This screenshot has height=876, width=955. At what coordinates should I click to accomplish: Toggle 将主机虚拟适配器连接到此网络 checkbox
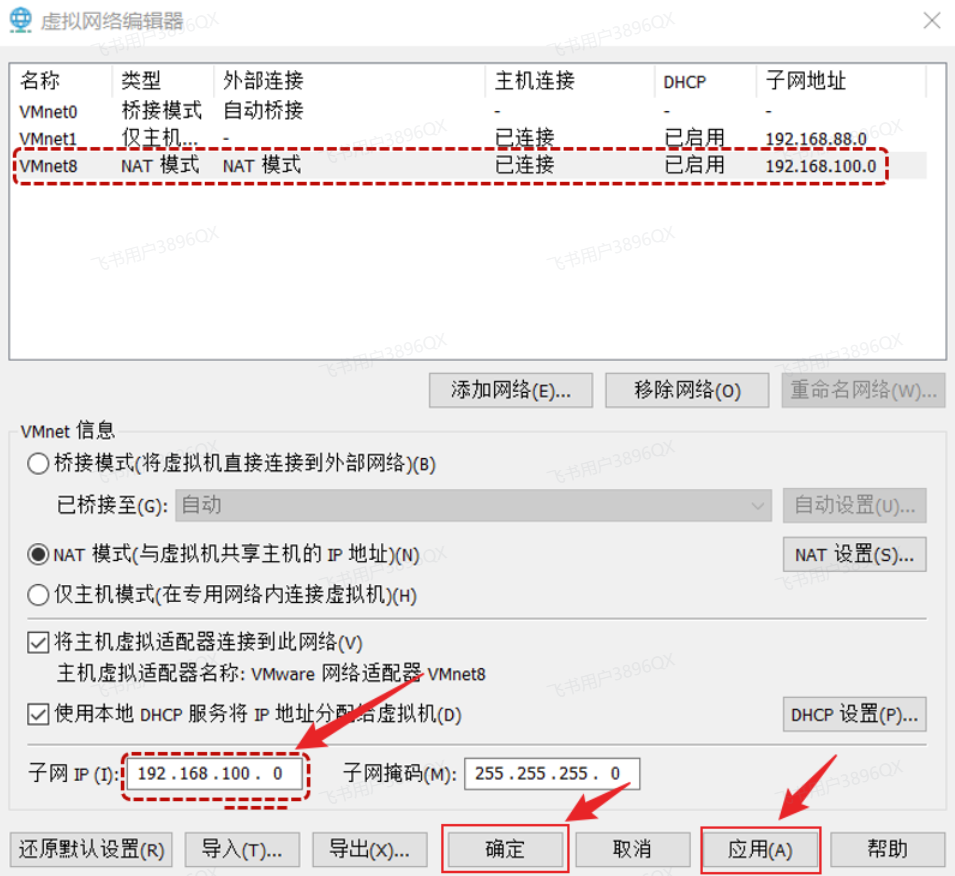point(38,642)
